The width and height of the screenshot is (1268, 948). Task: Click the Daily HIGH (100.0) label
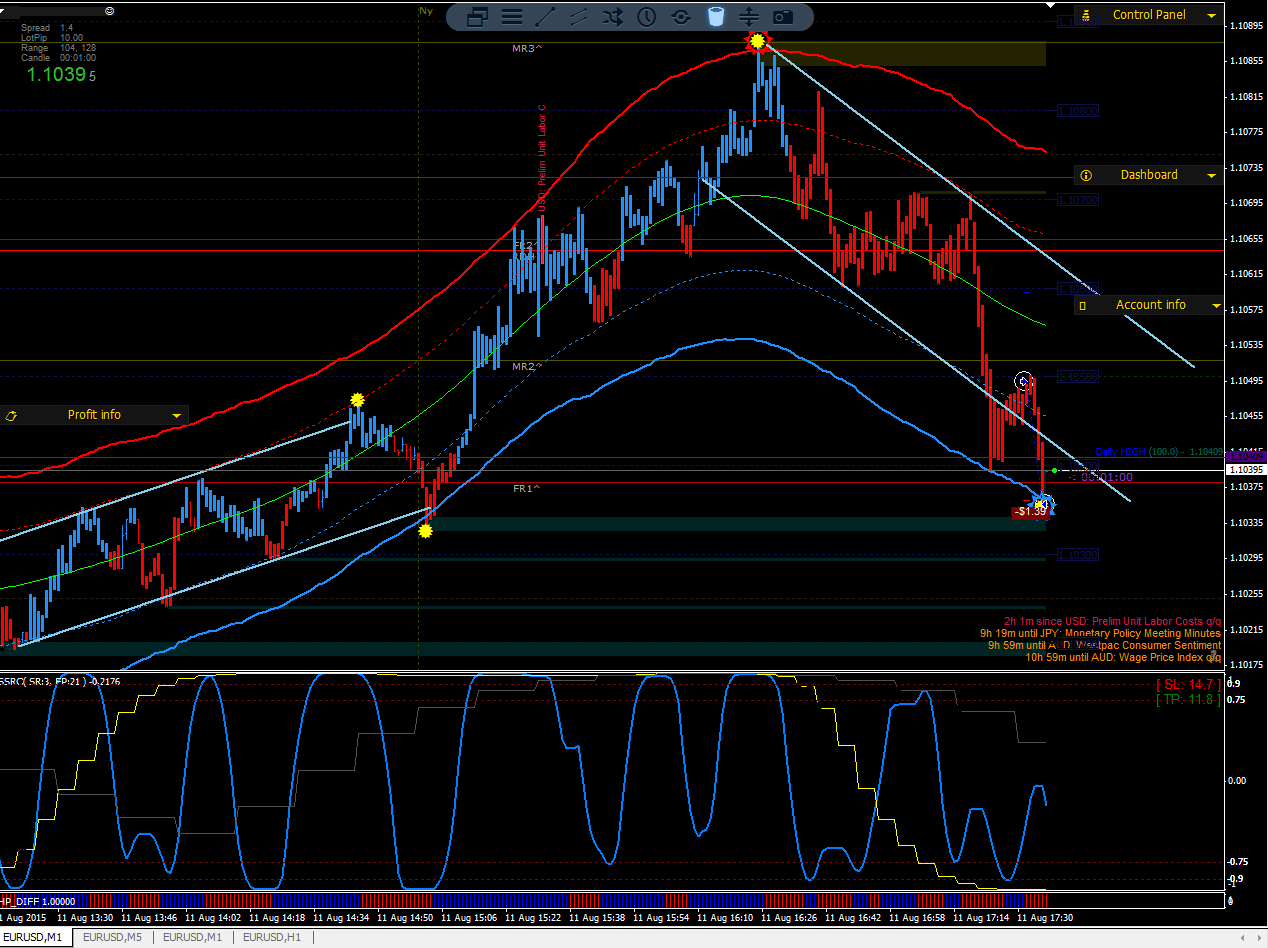(1158, 452)
